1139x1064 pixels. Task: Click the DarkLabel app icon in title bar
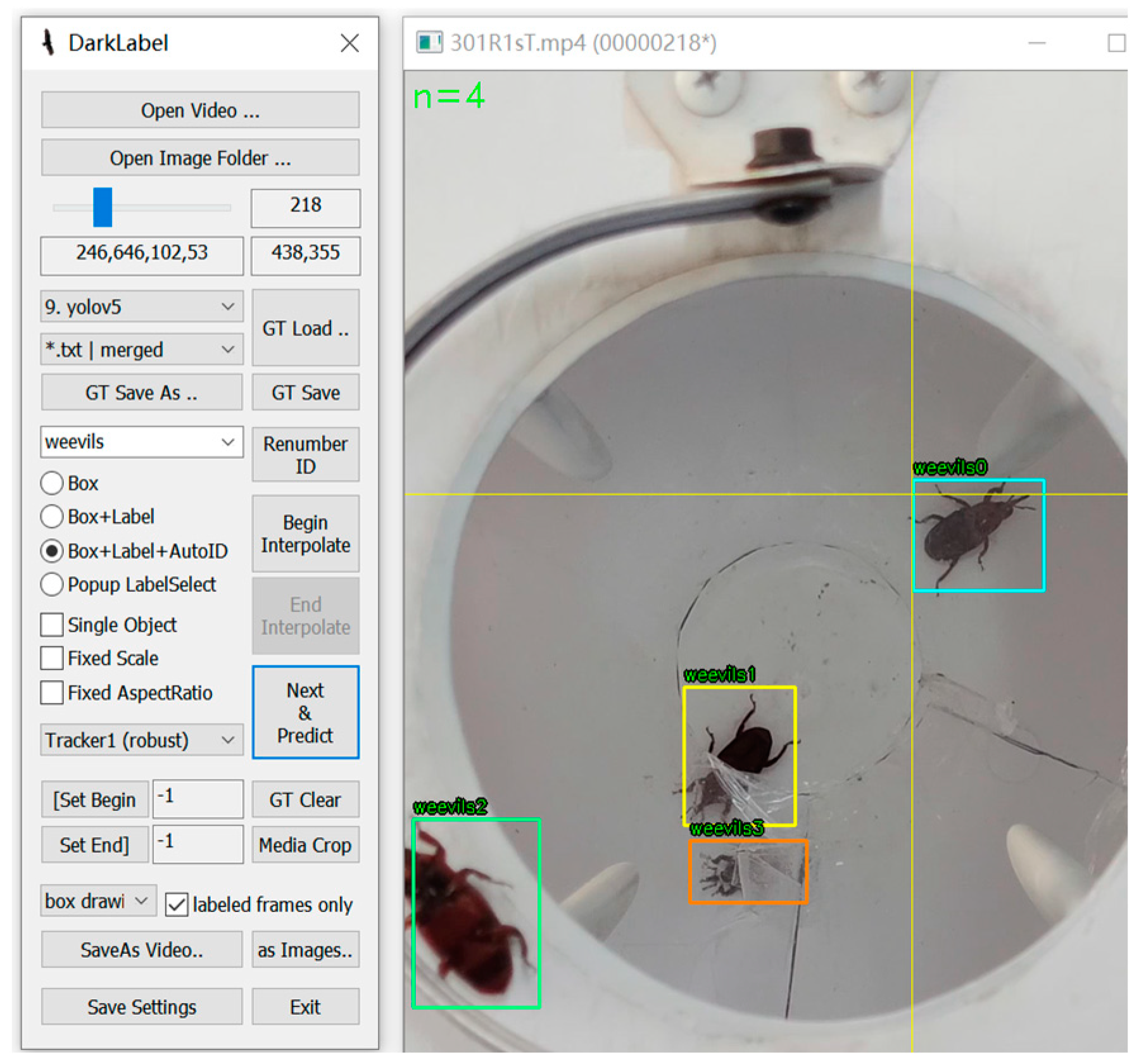tap(48, 43)
